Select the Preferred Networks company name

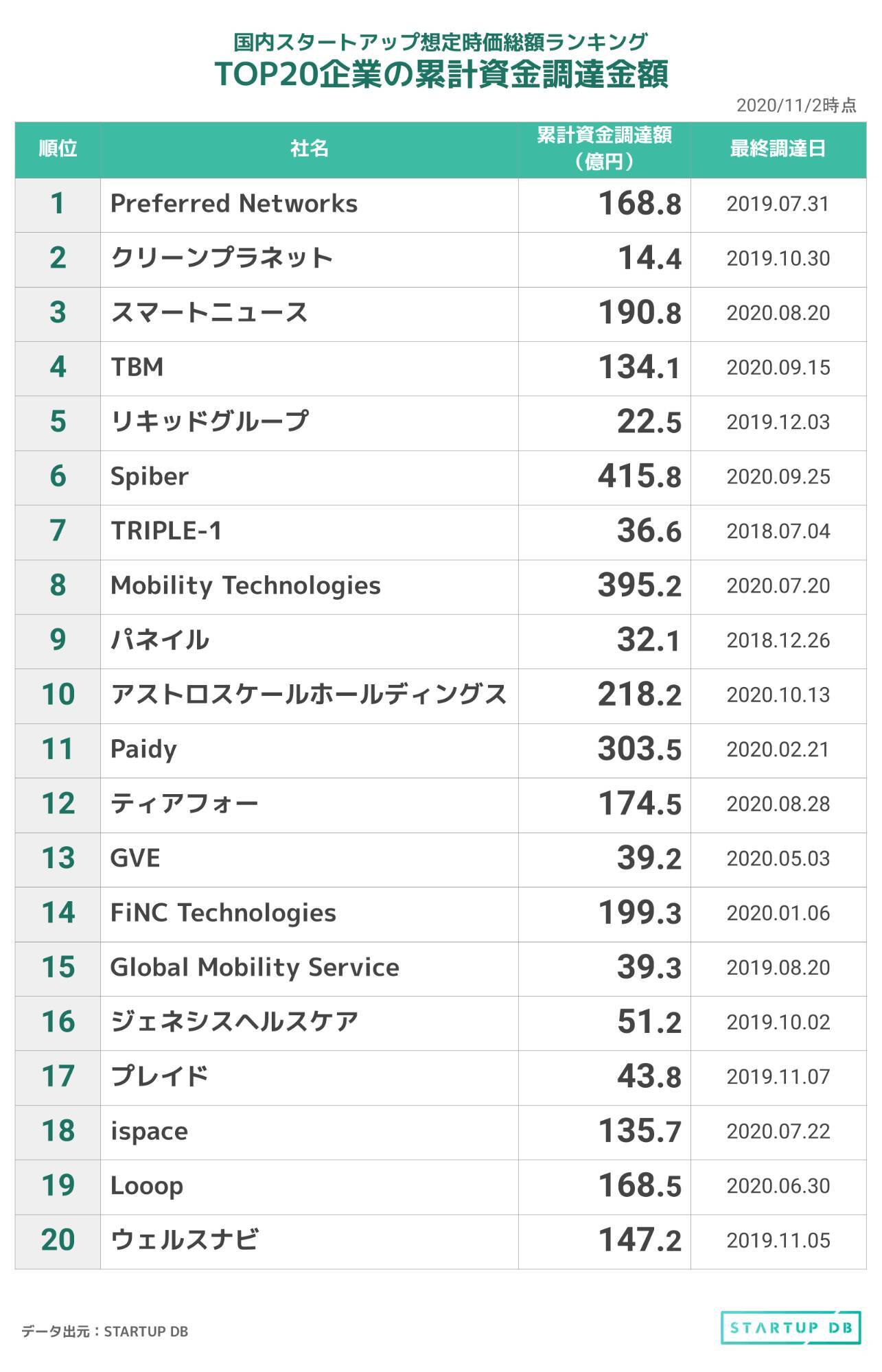tap(234, 204)
